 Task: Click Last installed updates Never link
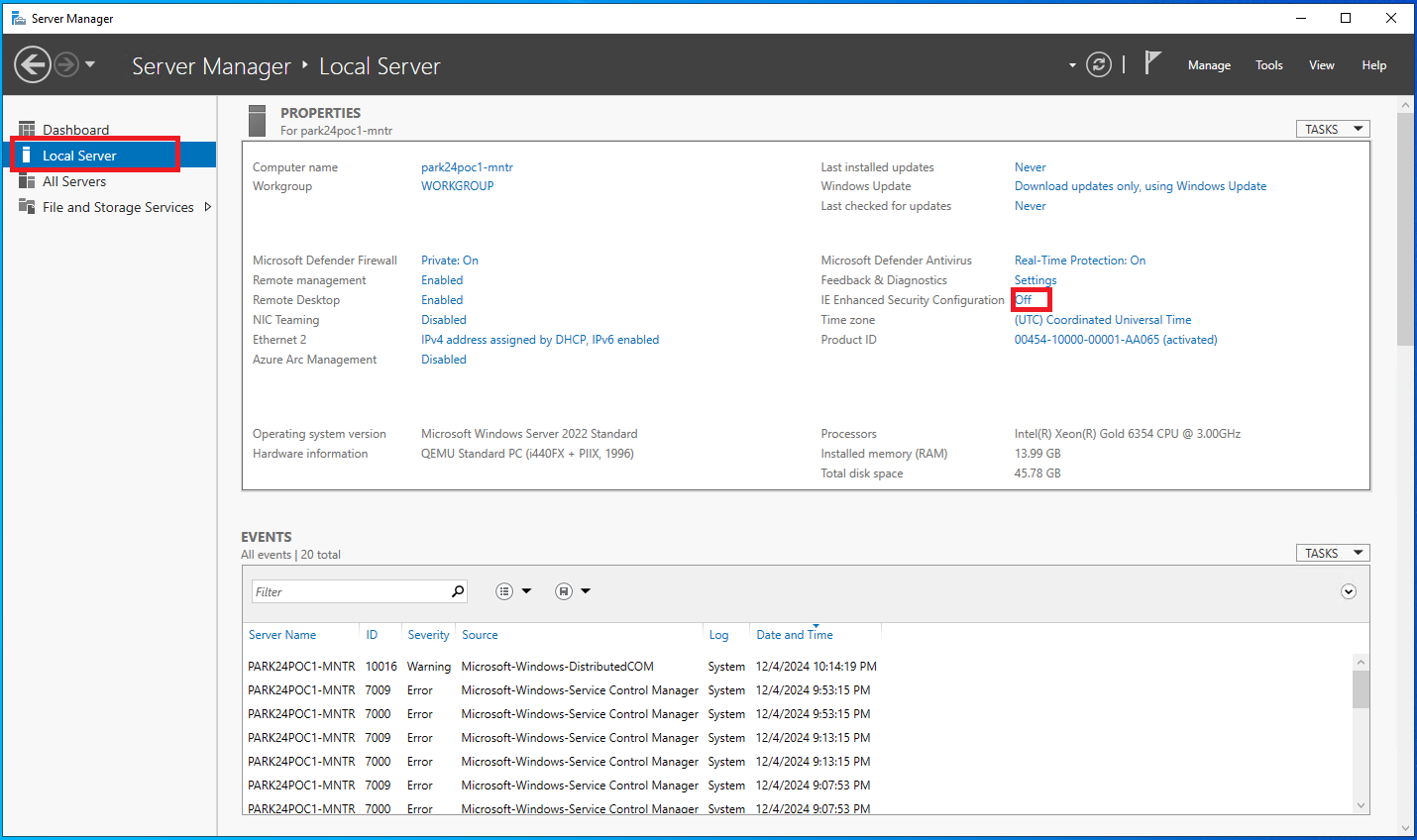[1031, 167]
